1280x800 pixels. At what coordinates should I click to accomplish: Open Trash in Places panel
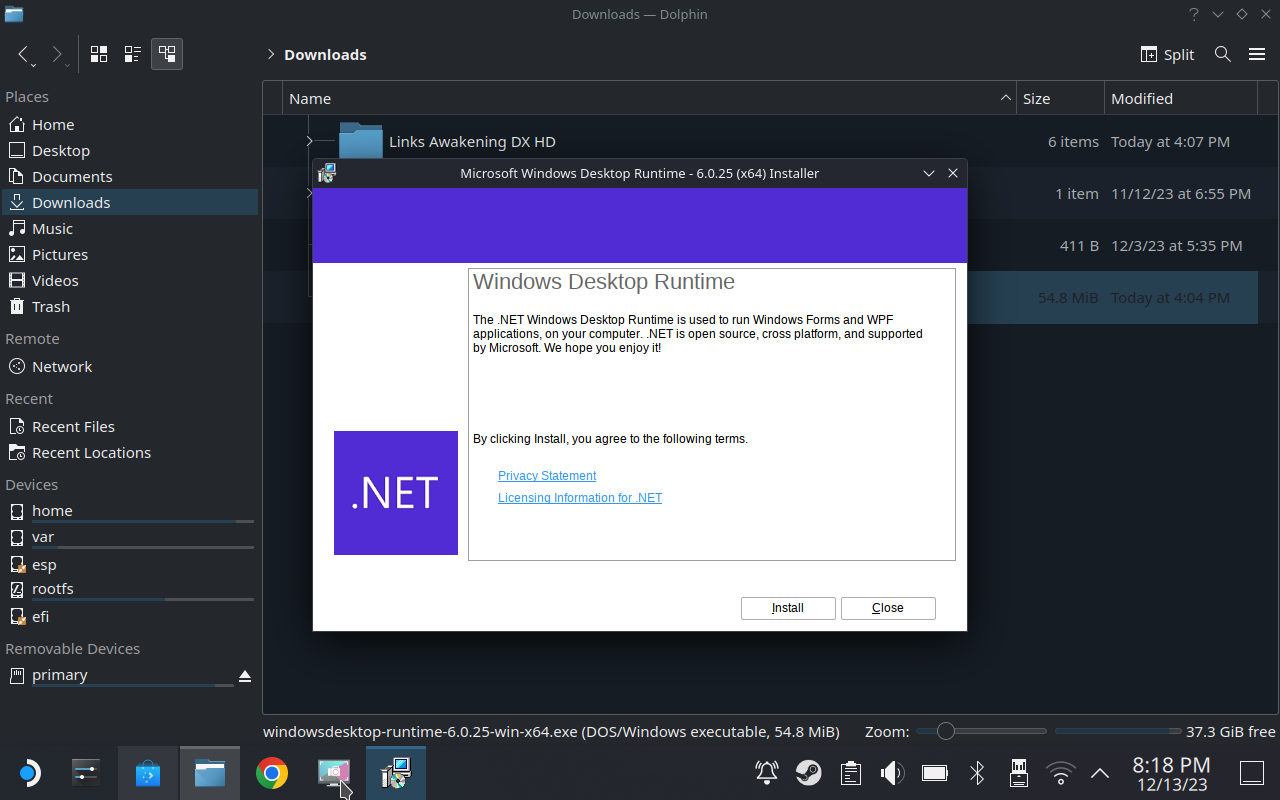tap(130, 307)
